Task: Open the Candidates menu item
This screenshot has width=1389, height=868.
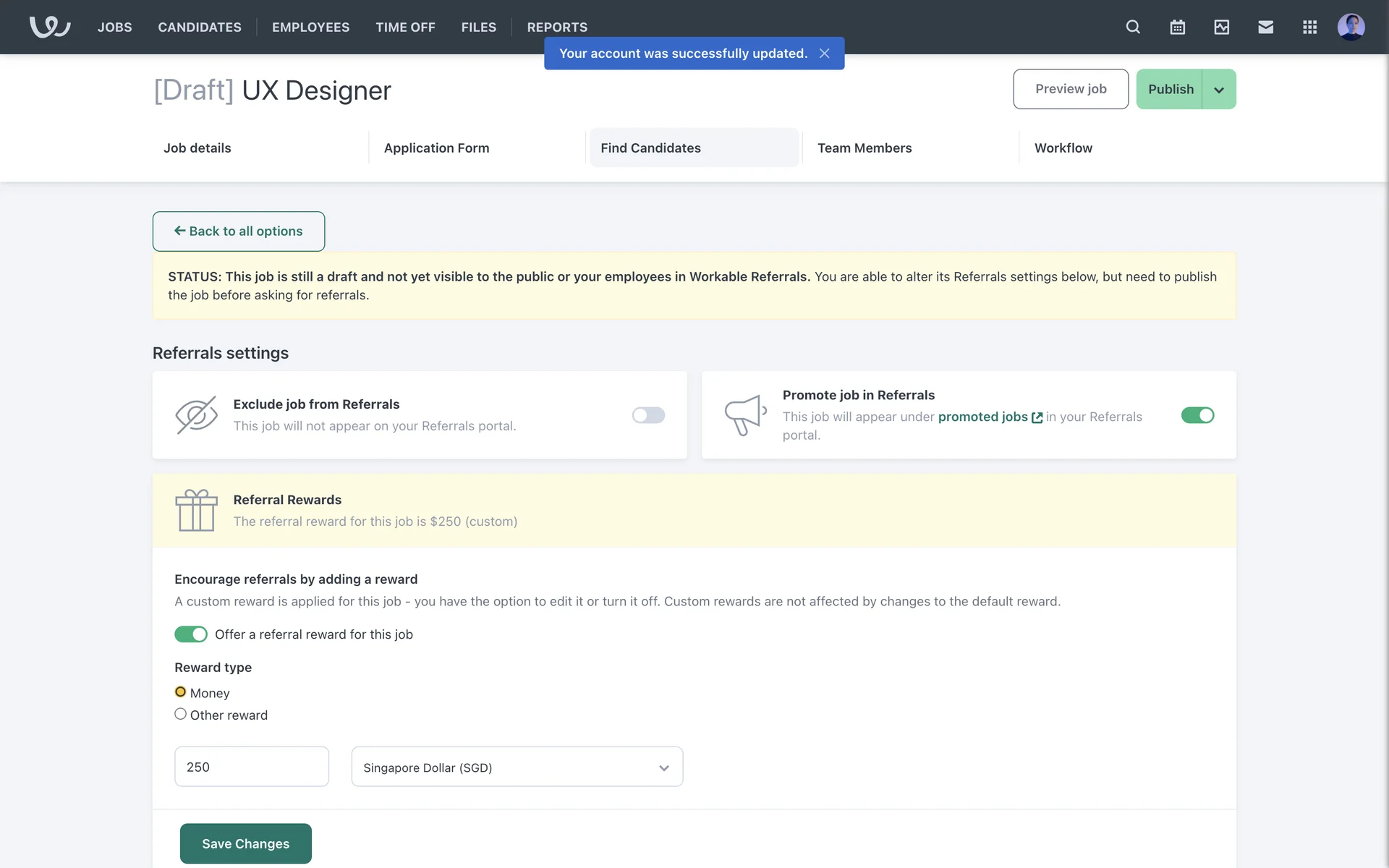Action: click(200, 27)
